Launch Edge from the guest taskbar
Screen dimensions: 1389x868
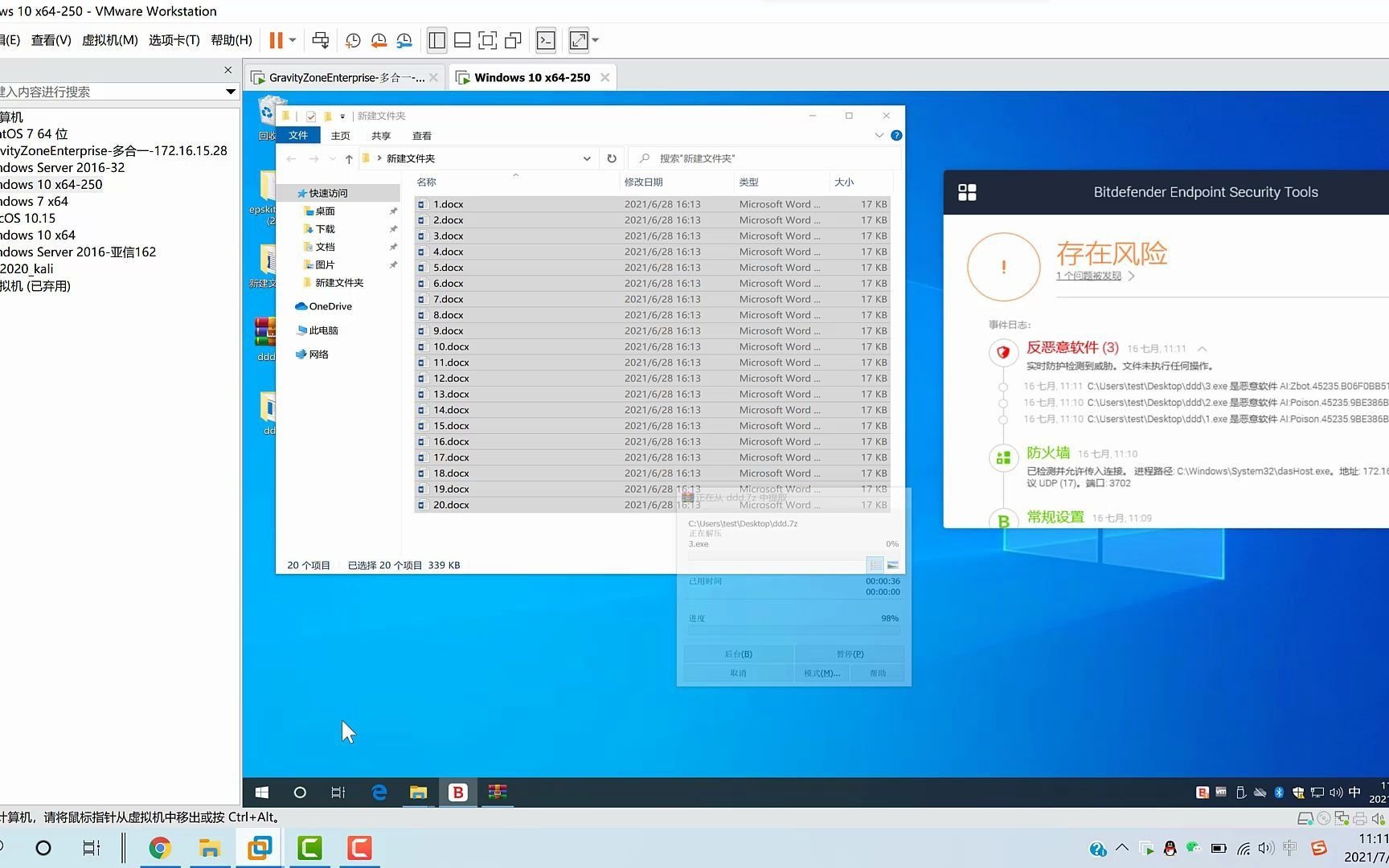[x=379, y=792]
